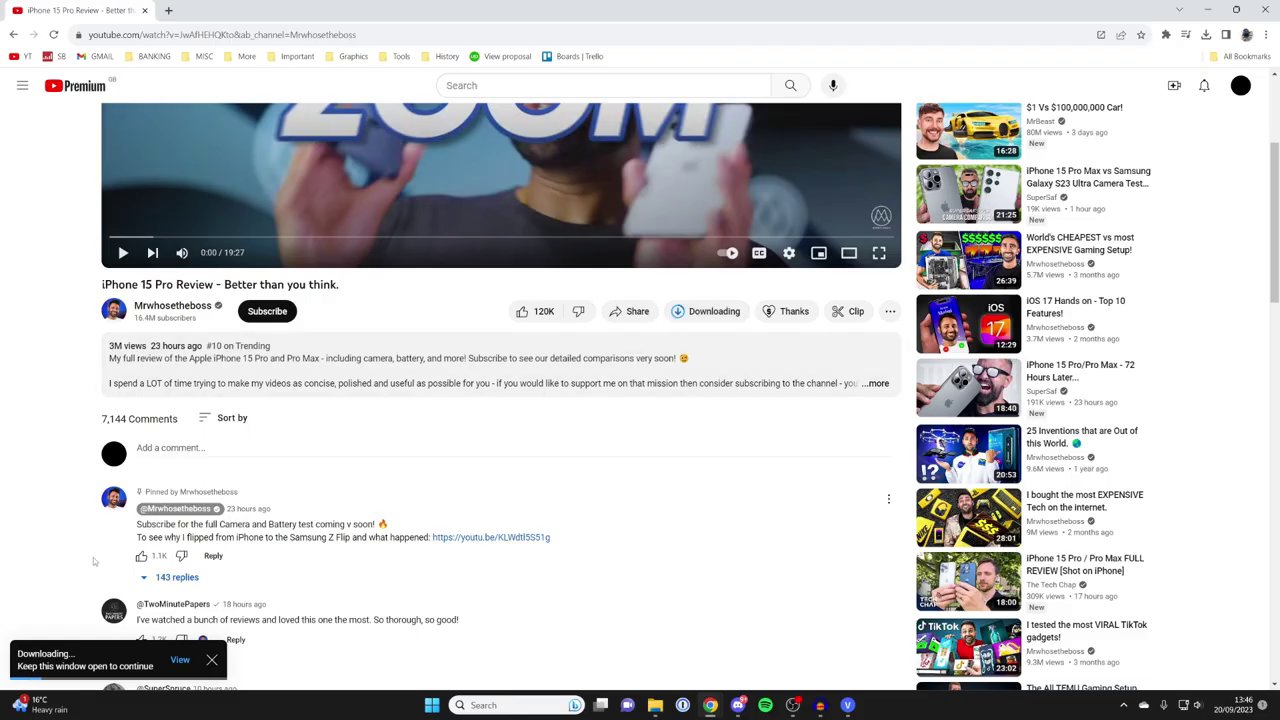1280x720 pixels.
Task: Enable subtitles with the captions icon
Action: (759, 252)
